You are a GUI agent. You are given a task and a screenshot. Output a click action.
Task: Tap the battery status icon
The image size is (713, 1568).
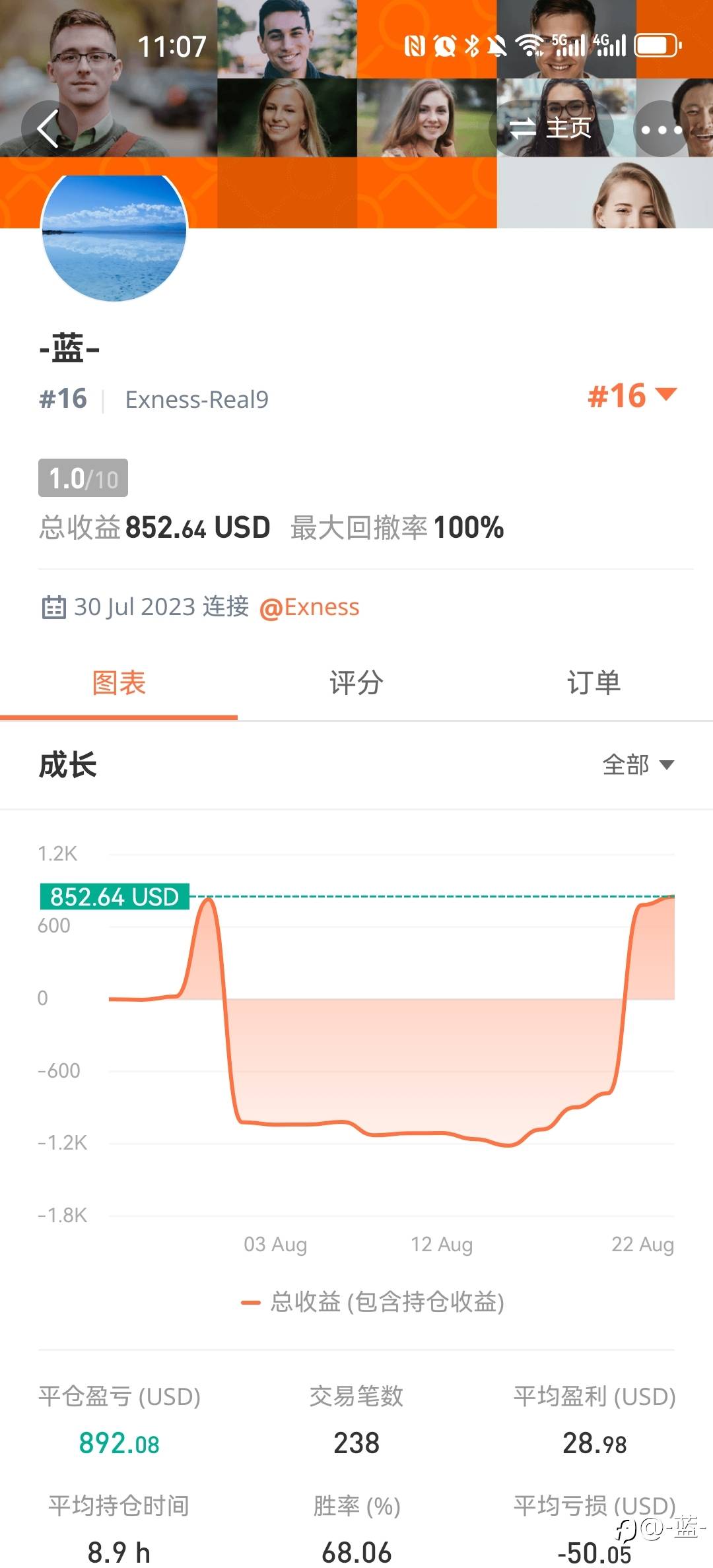click(x=658, y=46)
